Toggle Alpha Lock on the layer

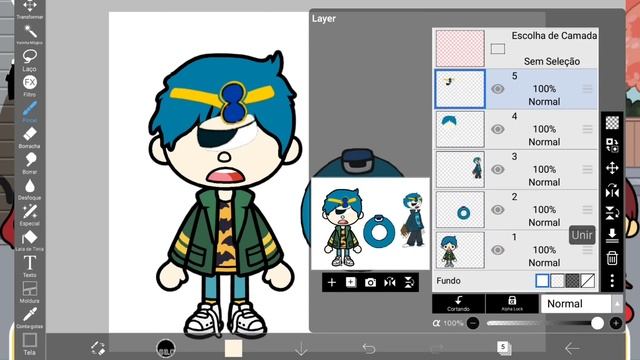pos(512,304)
